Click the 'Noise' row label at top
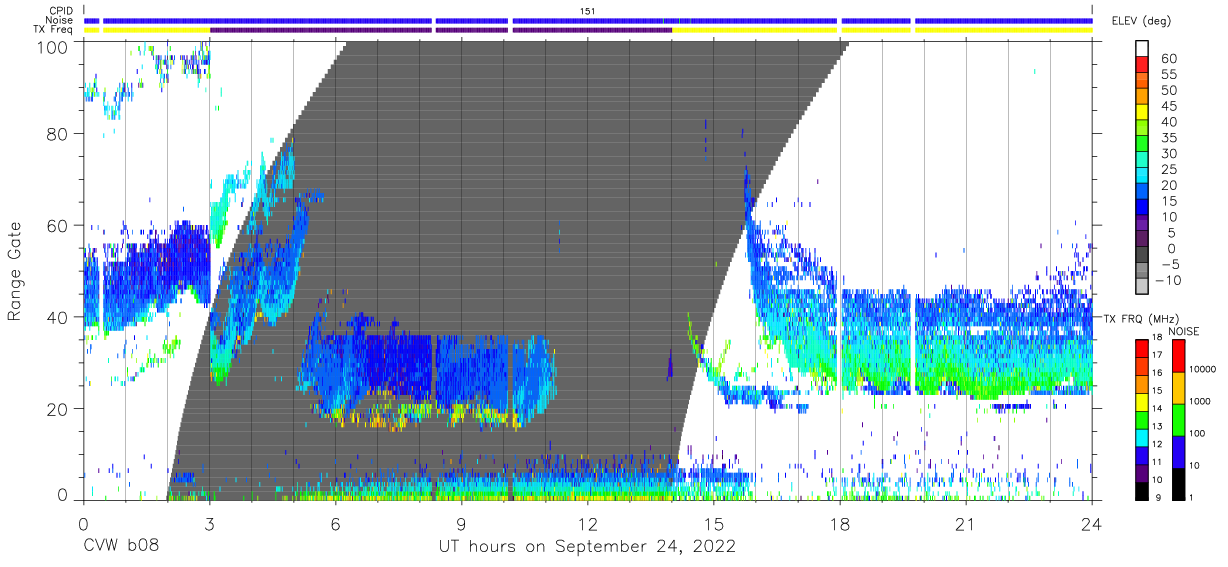This screenshot has width=1228, height=567. tap(60, 20)
